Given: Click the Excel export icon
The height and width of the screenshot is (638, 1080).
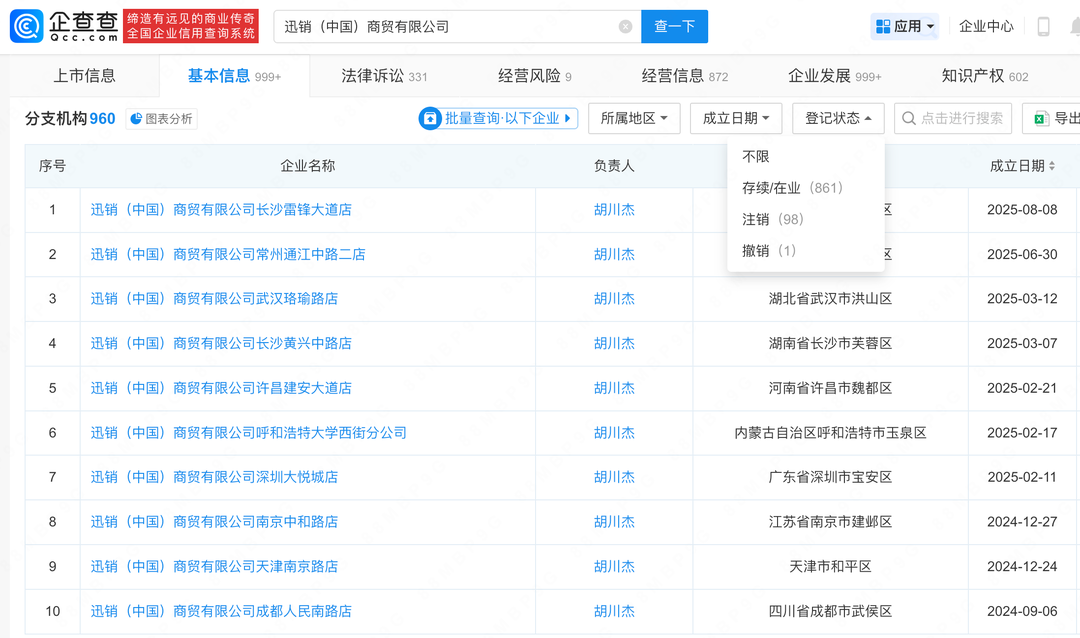Looking at the screenshot, I should click(x=1040, y=118).
